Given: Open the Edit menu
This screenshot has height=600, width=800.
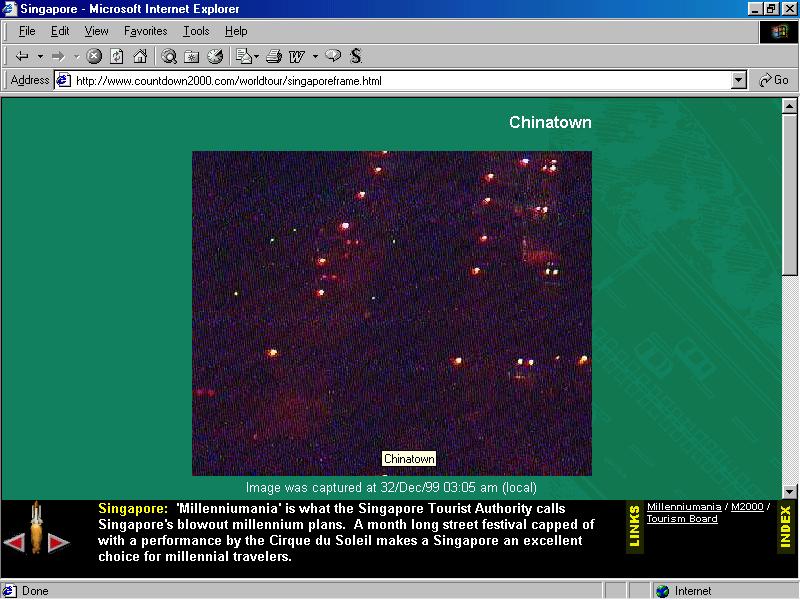Looking at the screenshot, I should [x=60, y=31].
